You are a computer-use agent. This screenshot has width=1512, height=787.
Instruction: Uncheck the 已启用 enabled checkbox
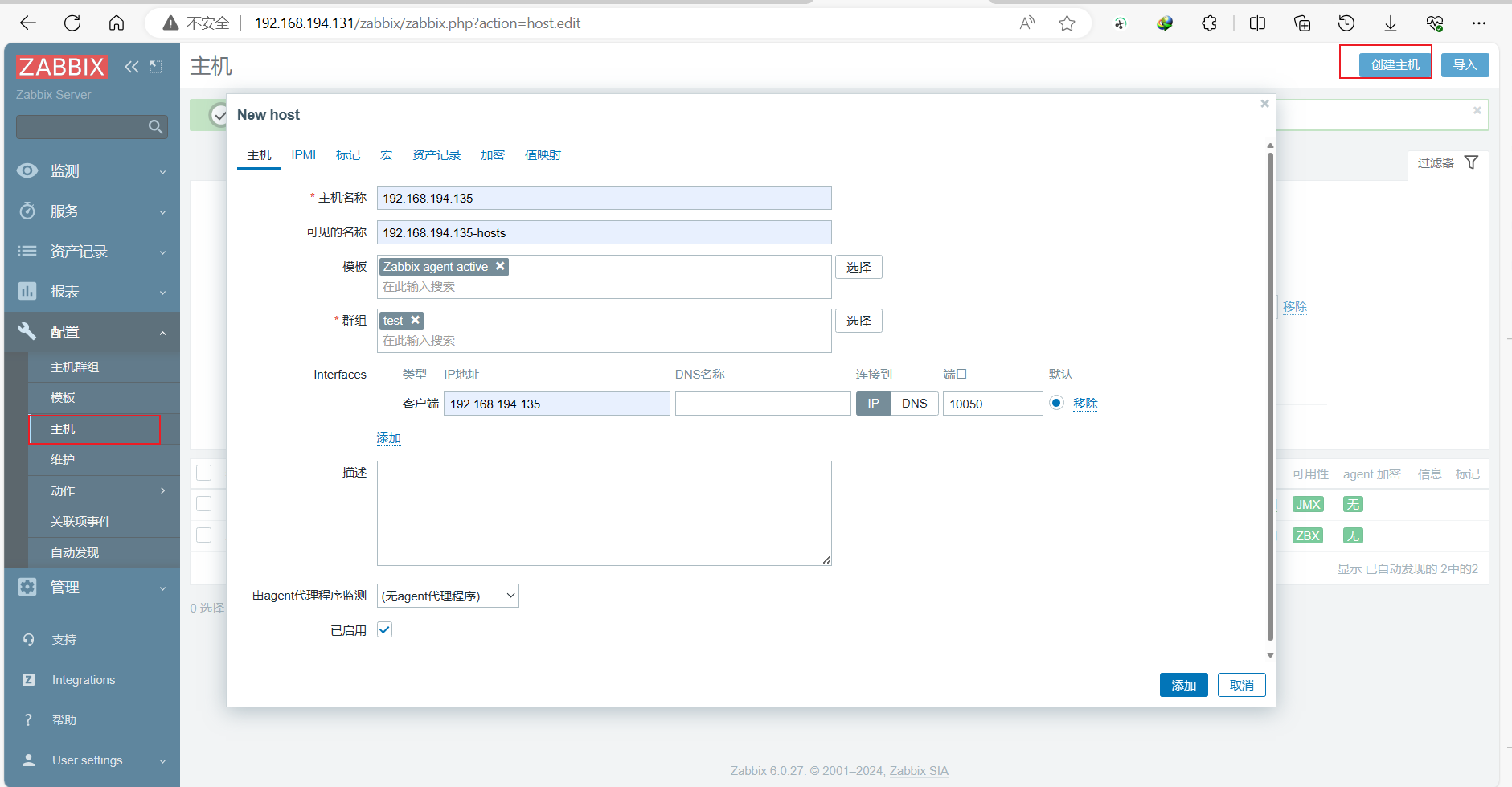point(384,629)
